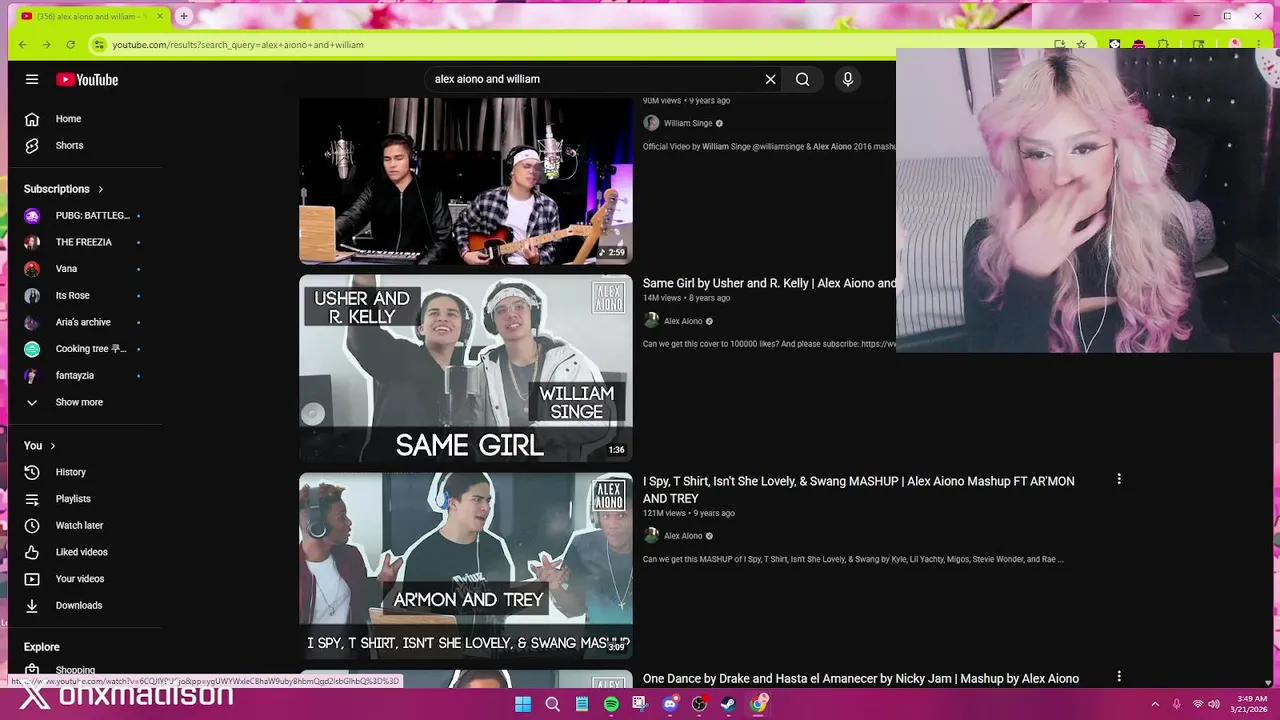Open the One Dance by Drake mashup title
Viewport: 1280px width, 720px height.
(x=861, y=679)
